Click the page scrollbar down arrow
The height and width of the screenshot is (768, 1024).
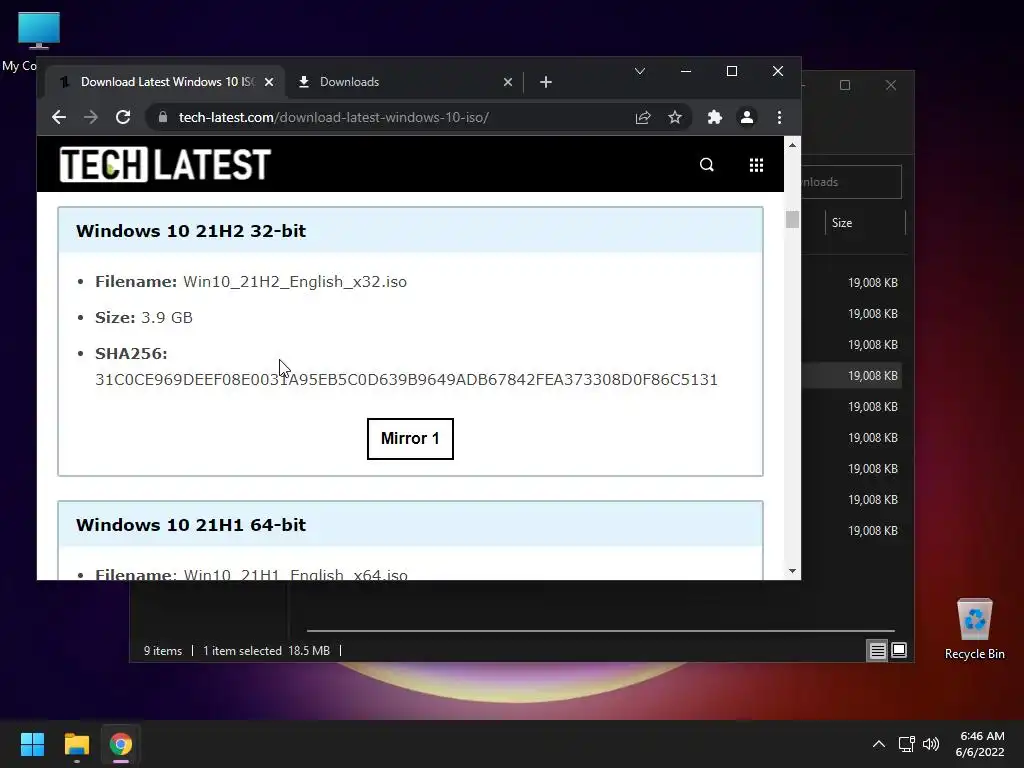tap(792, 571)
